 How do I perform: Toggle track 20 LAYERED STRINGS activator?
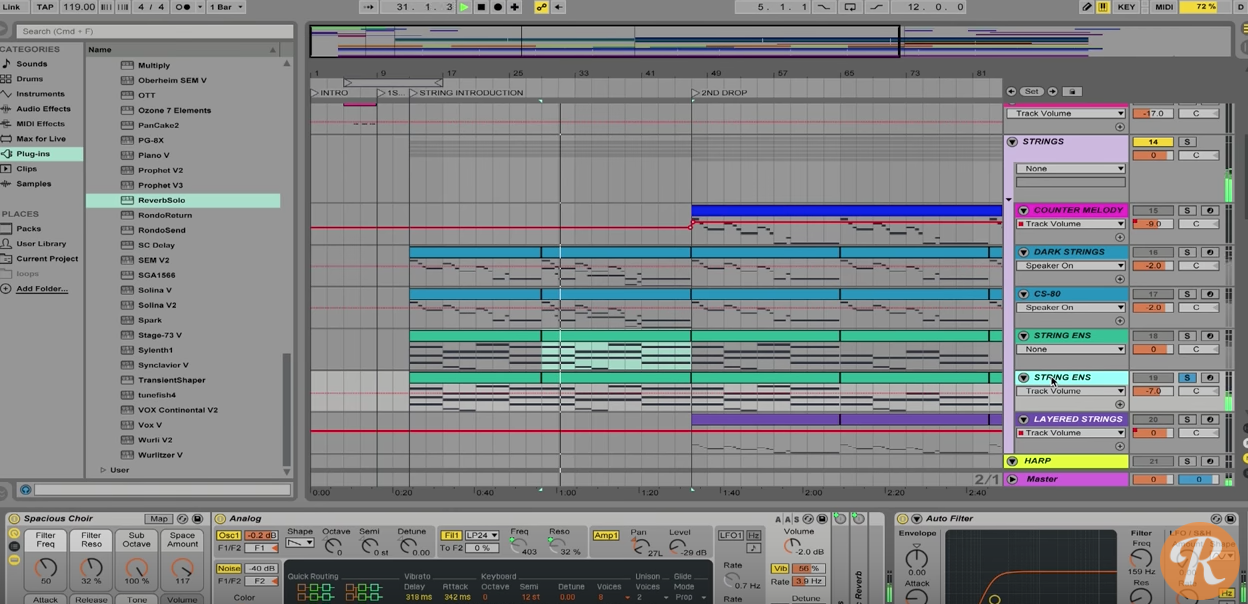click(1152, 420)
